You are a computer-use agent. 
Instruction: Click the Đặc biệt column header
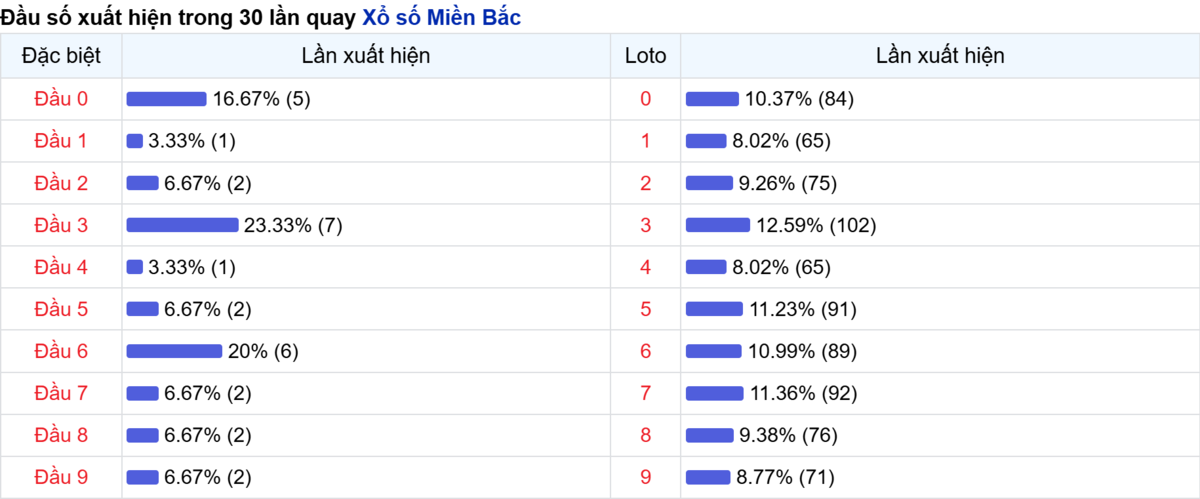[x=61, y=56]
